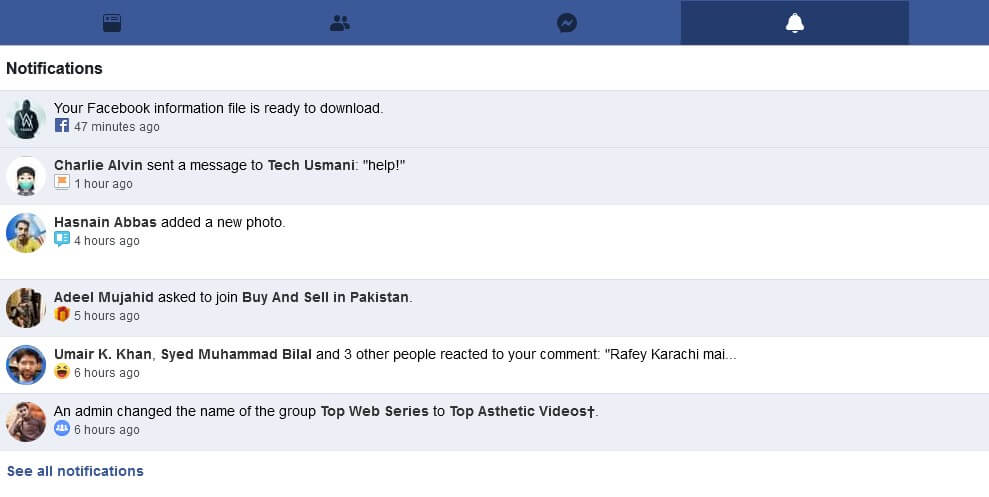Click the Facebook logo icon beside 47 minutes ago
This screenshot has width=989, height=497.
click(62, 125)
